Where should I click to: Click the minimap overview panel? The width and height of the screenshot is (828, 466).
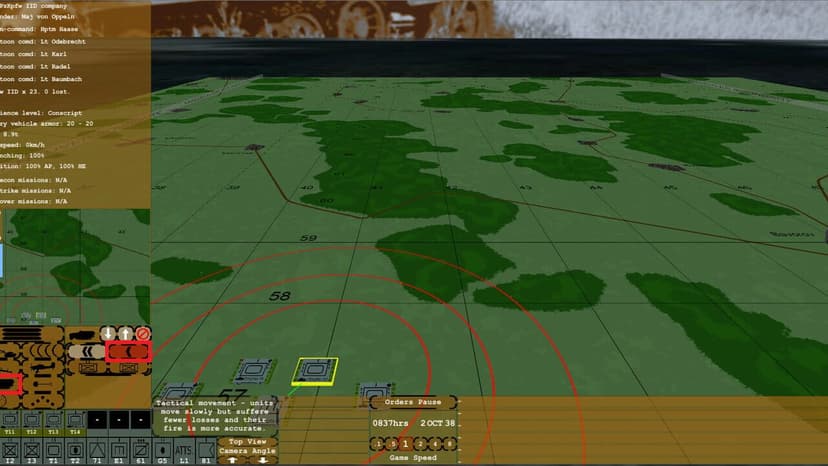tap(75, 267)
